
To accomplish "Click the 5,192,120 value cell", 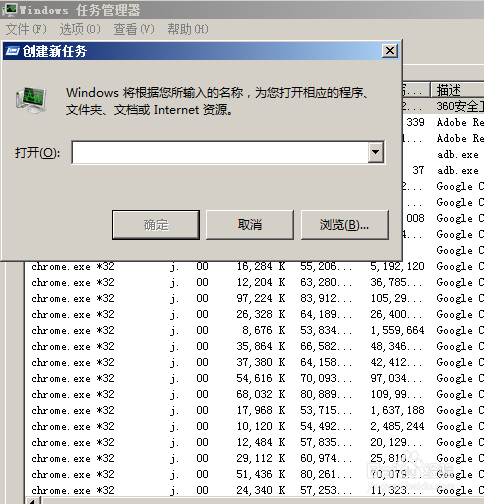I will point(397,266).
